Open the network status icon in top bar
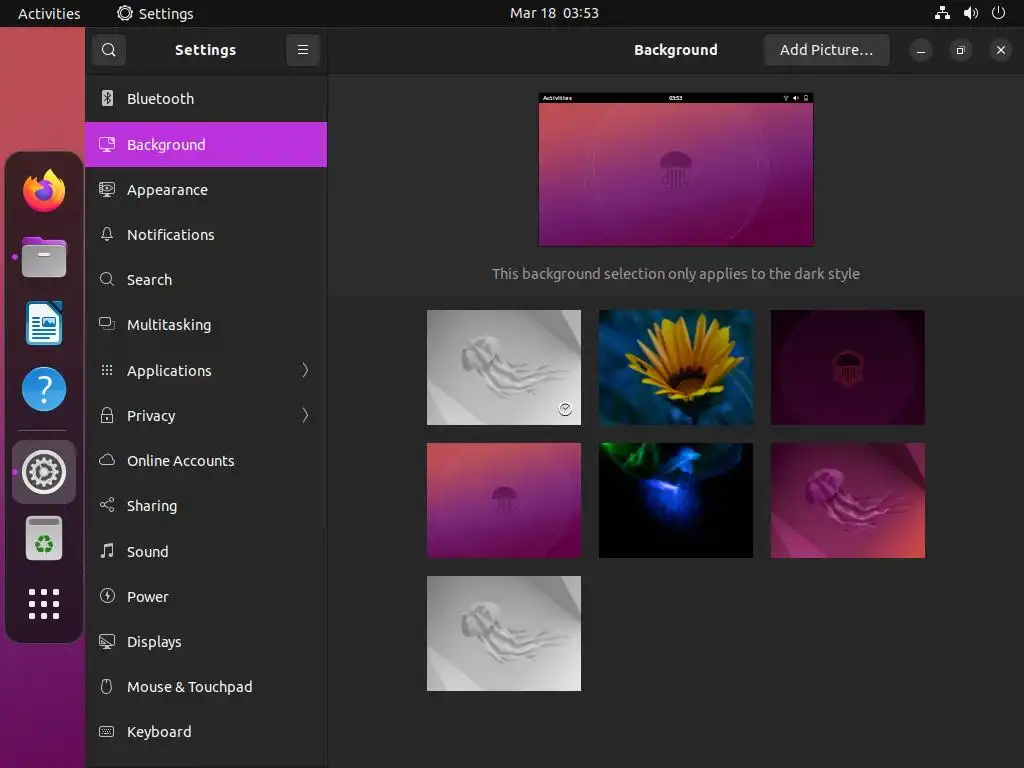 pos(942,13)
